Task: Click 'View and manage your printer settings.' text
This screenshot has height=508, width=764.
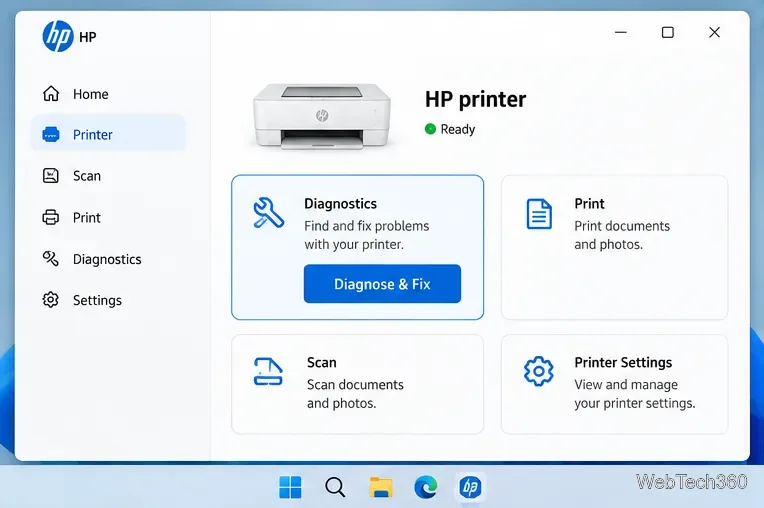Action: [635, 394]
